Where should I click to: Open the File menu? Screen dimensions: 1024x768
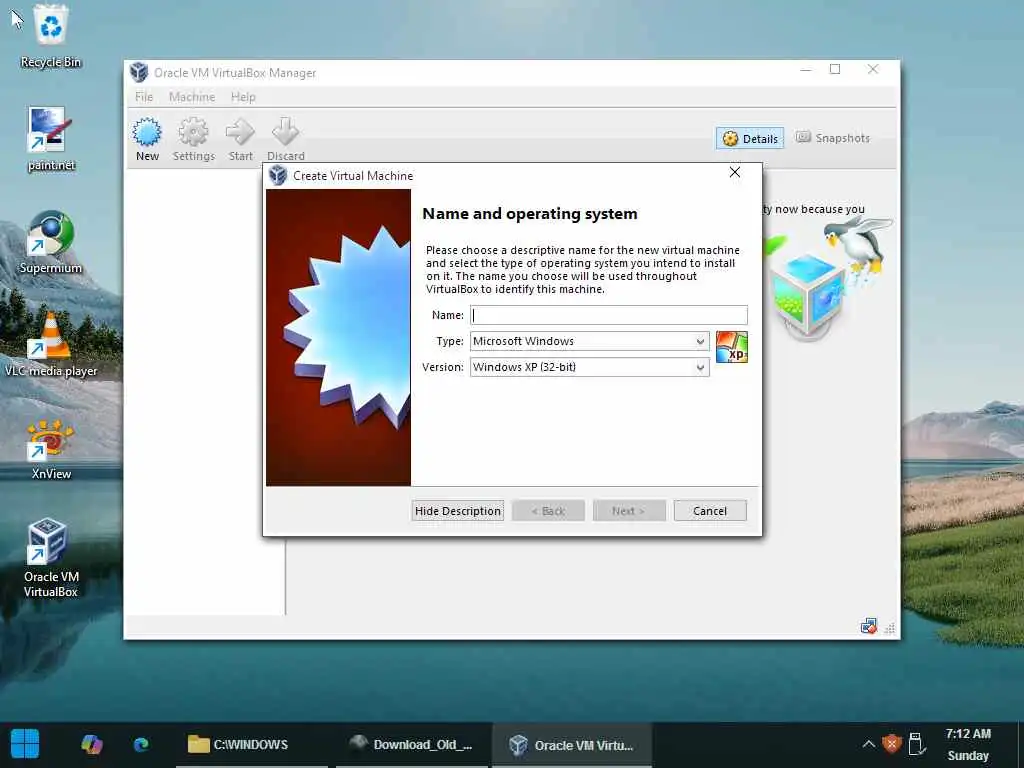point(144,97)
